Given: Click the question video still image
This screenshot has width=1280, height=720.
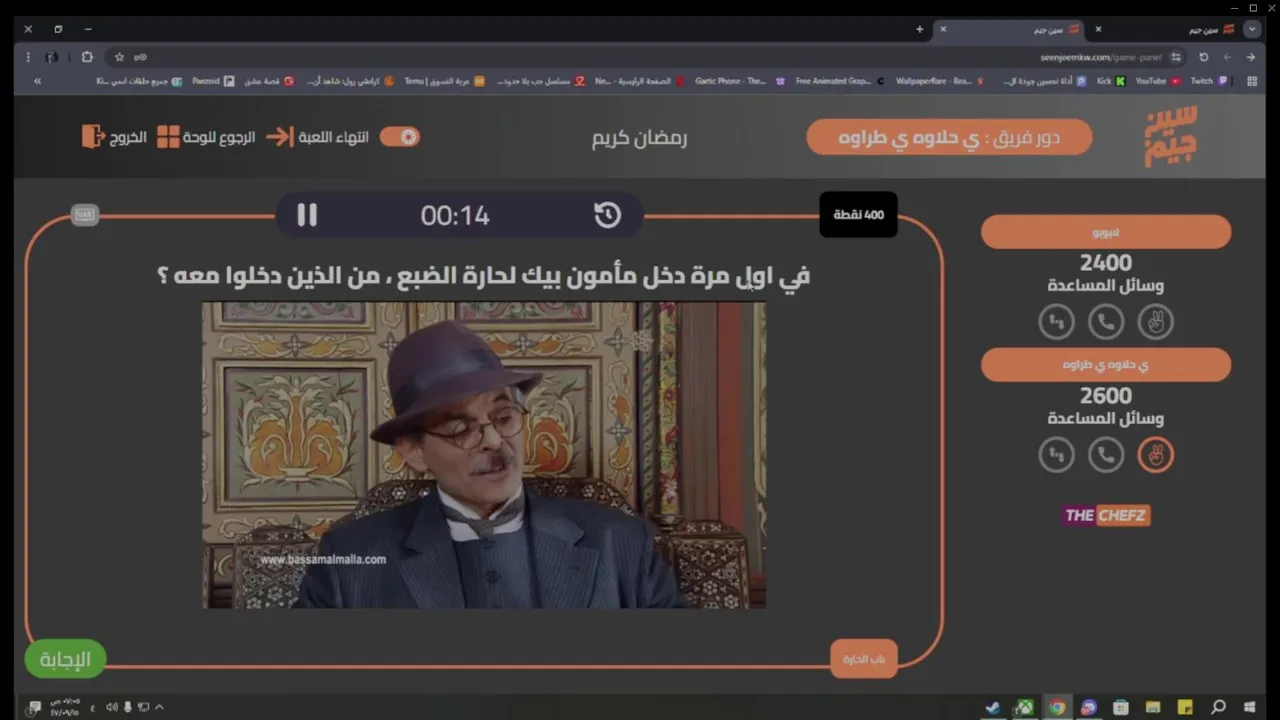Looking at the screenshot, I should click(484, 455).
